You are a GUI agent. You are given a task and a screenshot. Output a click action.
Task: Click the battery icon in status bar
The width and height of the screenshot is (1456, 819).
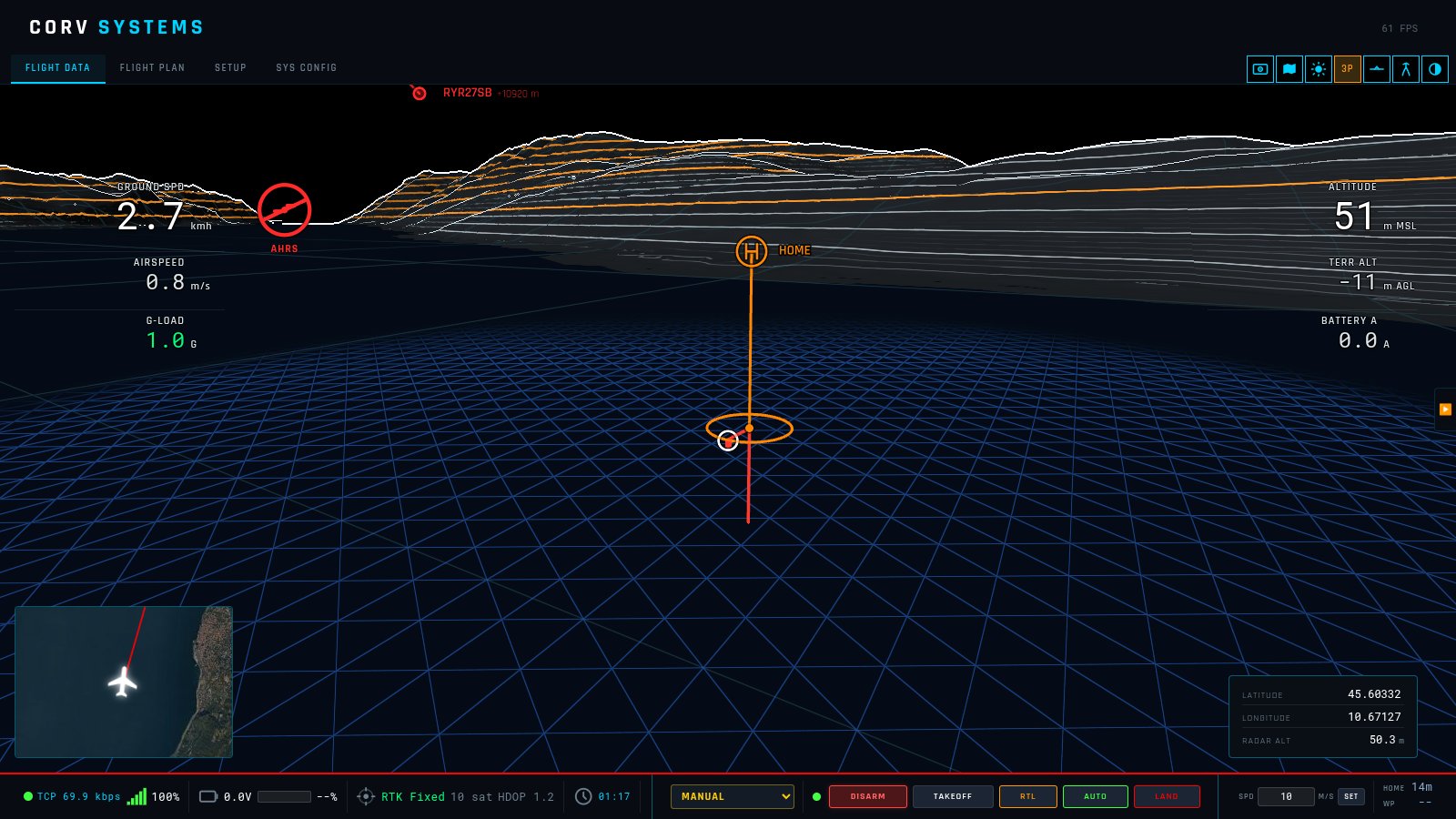click(x=208, y=796)
